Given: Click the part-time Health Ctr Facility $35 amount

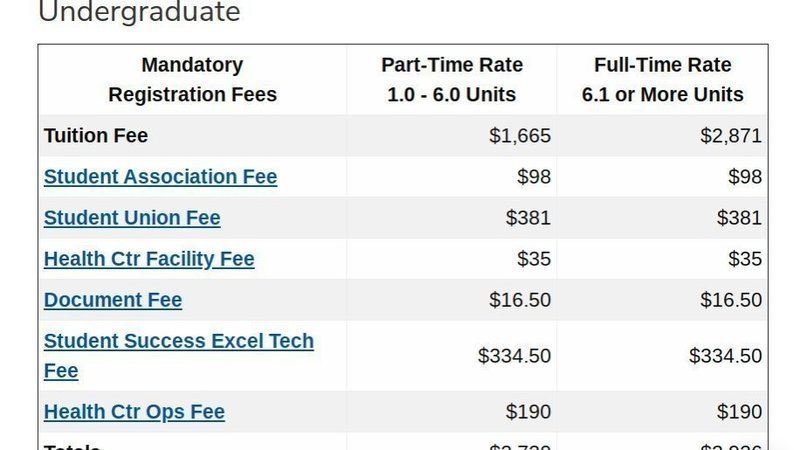Looking at the screenshot, I should [x=534, y=259].
